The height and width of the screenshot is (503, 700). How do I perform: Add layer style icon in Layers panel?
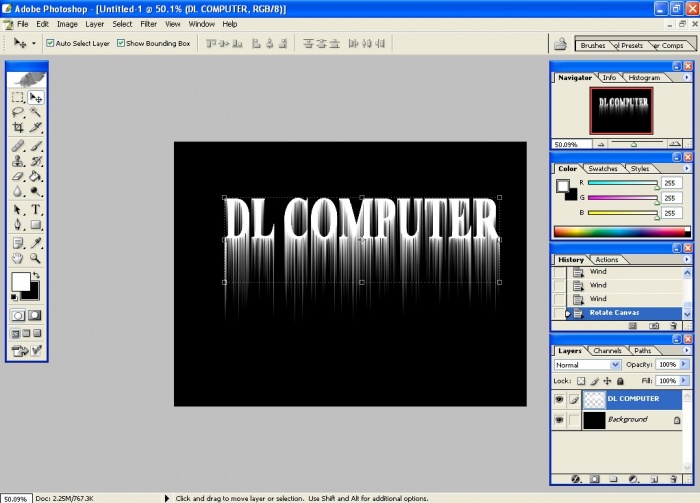(576, 479)
